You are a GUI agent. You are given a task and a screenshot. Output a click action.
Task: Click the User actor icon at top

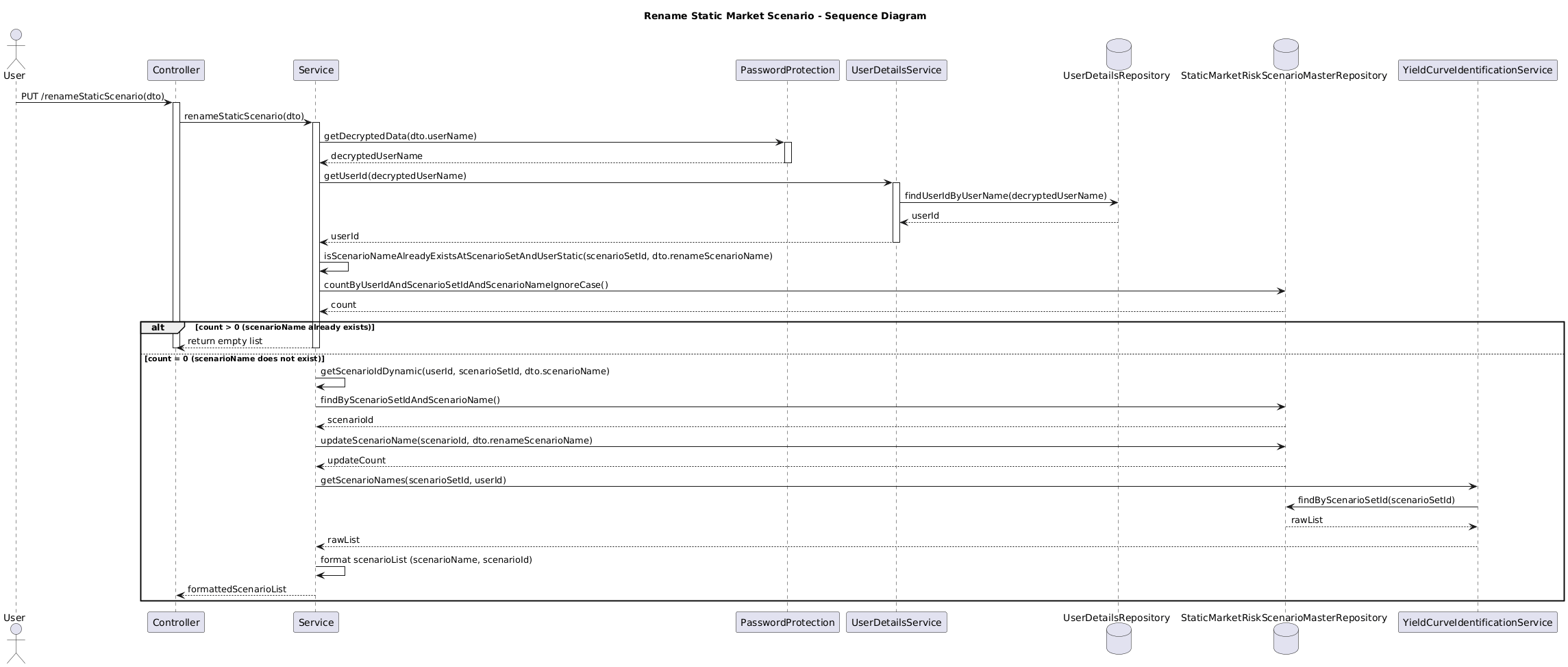click(16, 48)
